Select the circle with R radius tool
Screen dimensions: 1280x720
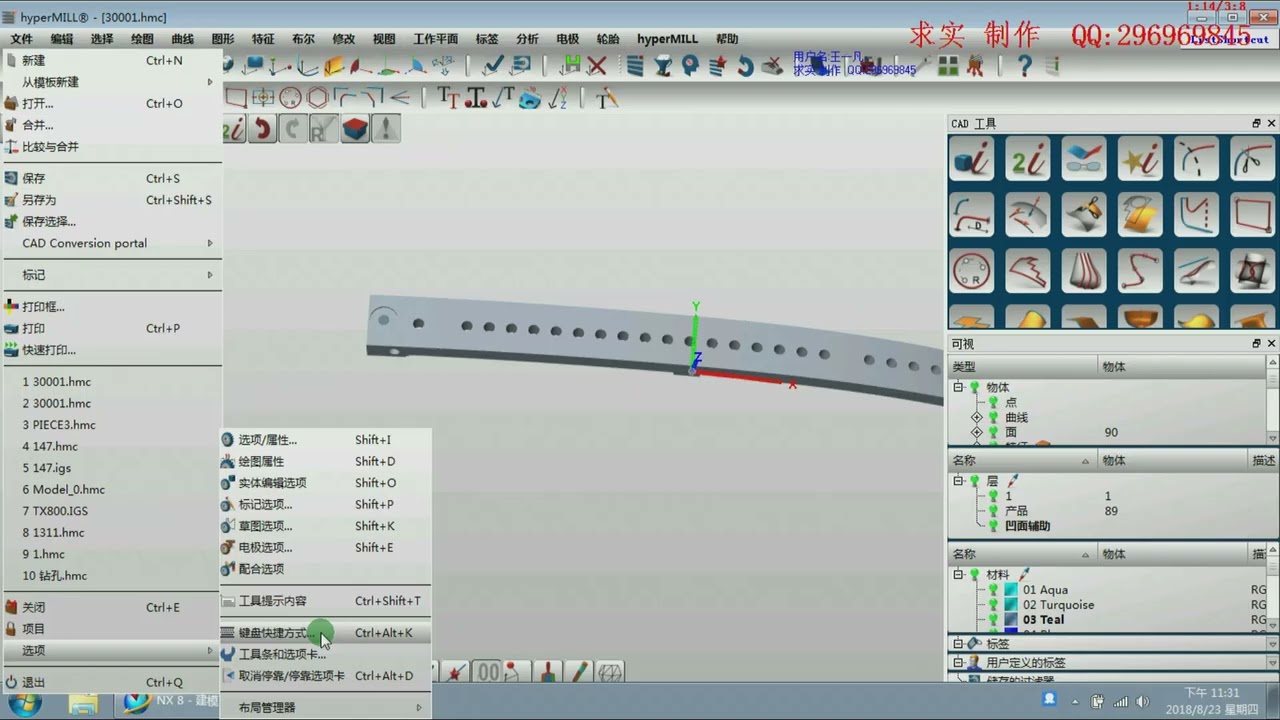[971, 271]
